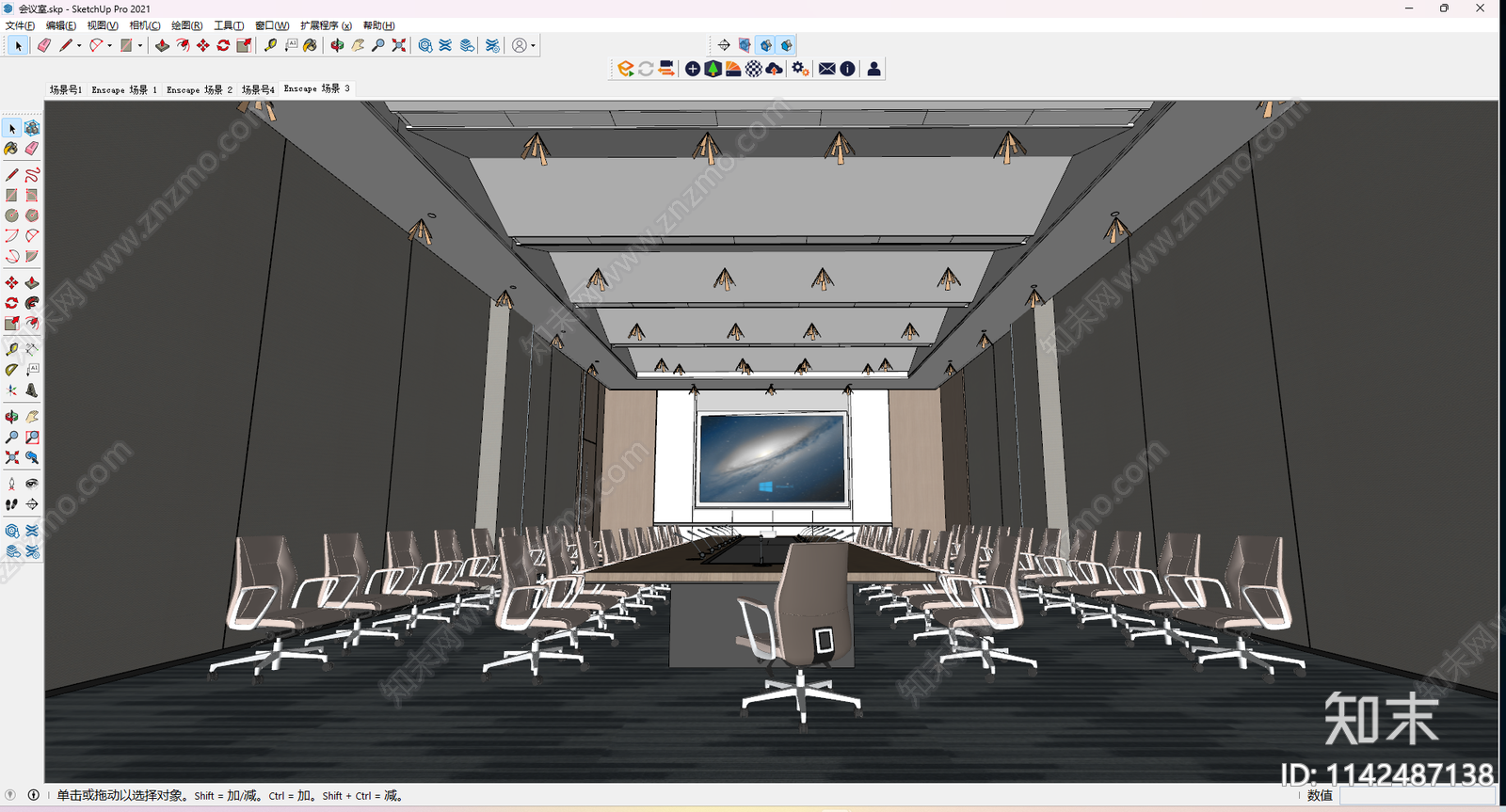Go to Previous view in the left palette
The width and height of the screenshot is (1506, 812).
[x=32, y=457]
